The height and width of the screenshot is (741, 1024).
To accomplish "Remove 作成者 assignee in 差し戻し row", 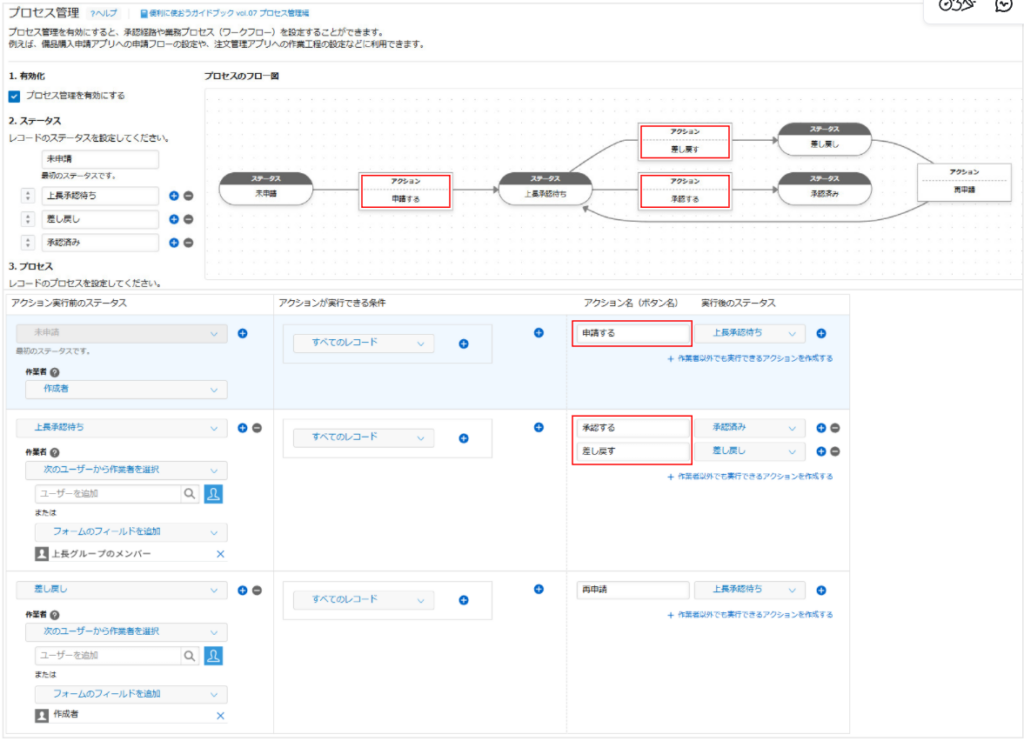I will (221, 716).
